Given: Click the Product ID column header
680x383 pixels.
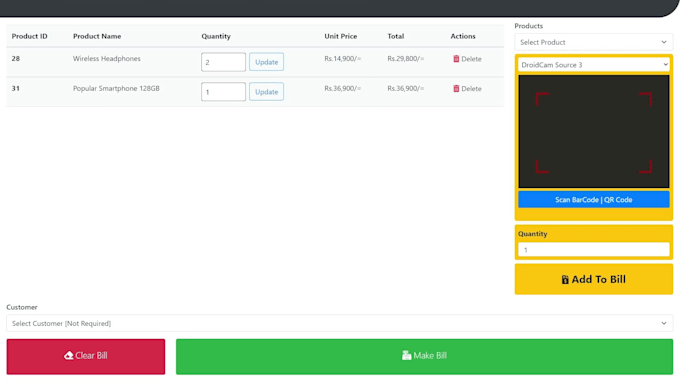Looking at the screenshot, I should 29,36.
